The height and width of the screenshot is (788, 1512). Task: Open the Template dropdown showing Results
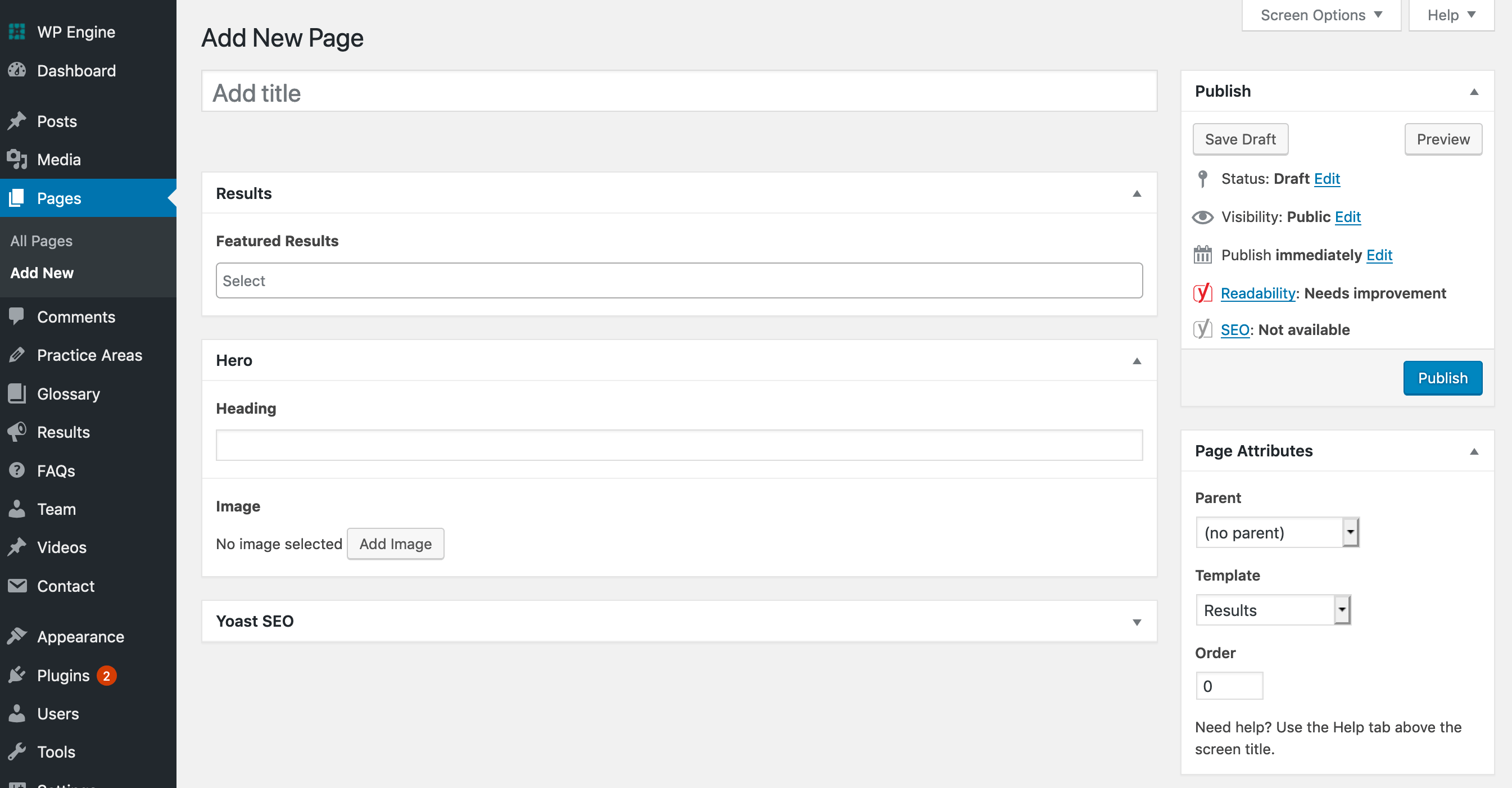pos(1273,610)
